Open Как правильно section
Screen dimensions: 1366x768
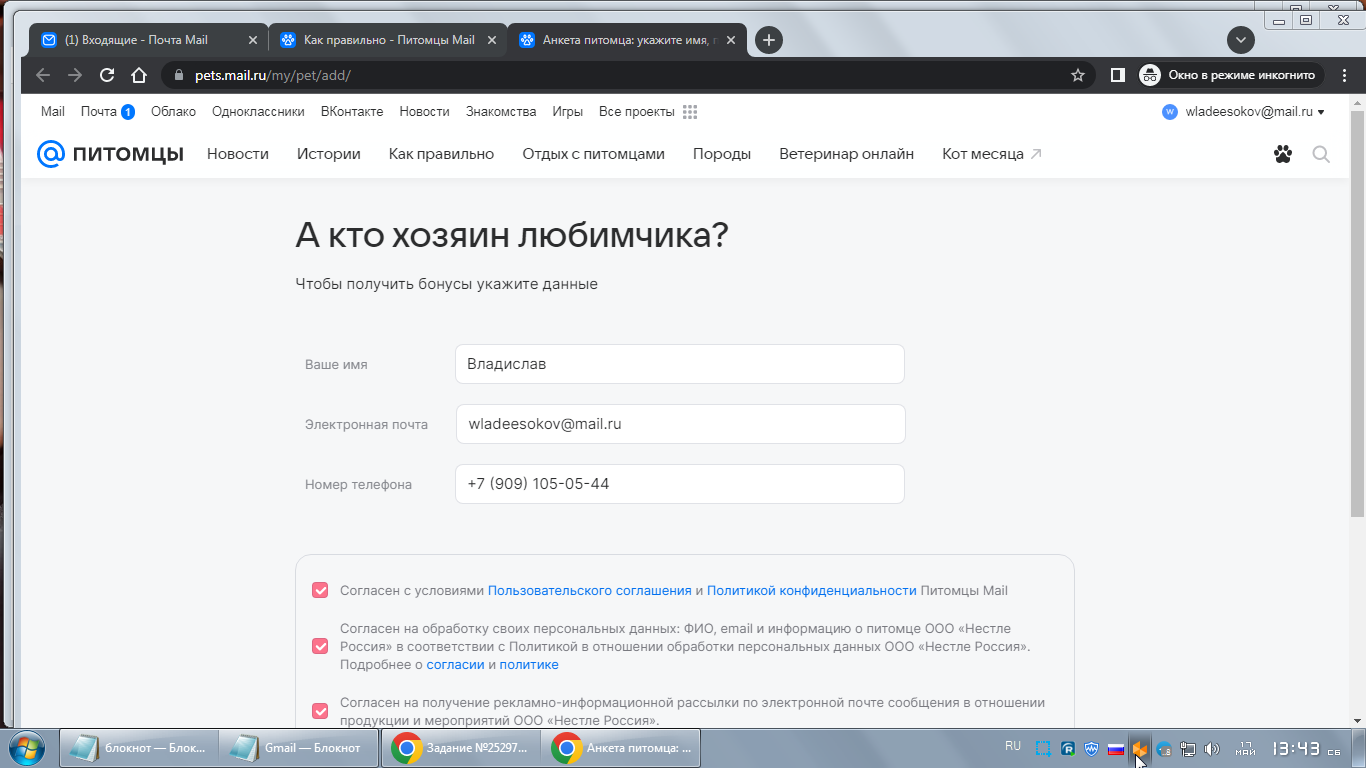point(442,154)
